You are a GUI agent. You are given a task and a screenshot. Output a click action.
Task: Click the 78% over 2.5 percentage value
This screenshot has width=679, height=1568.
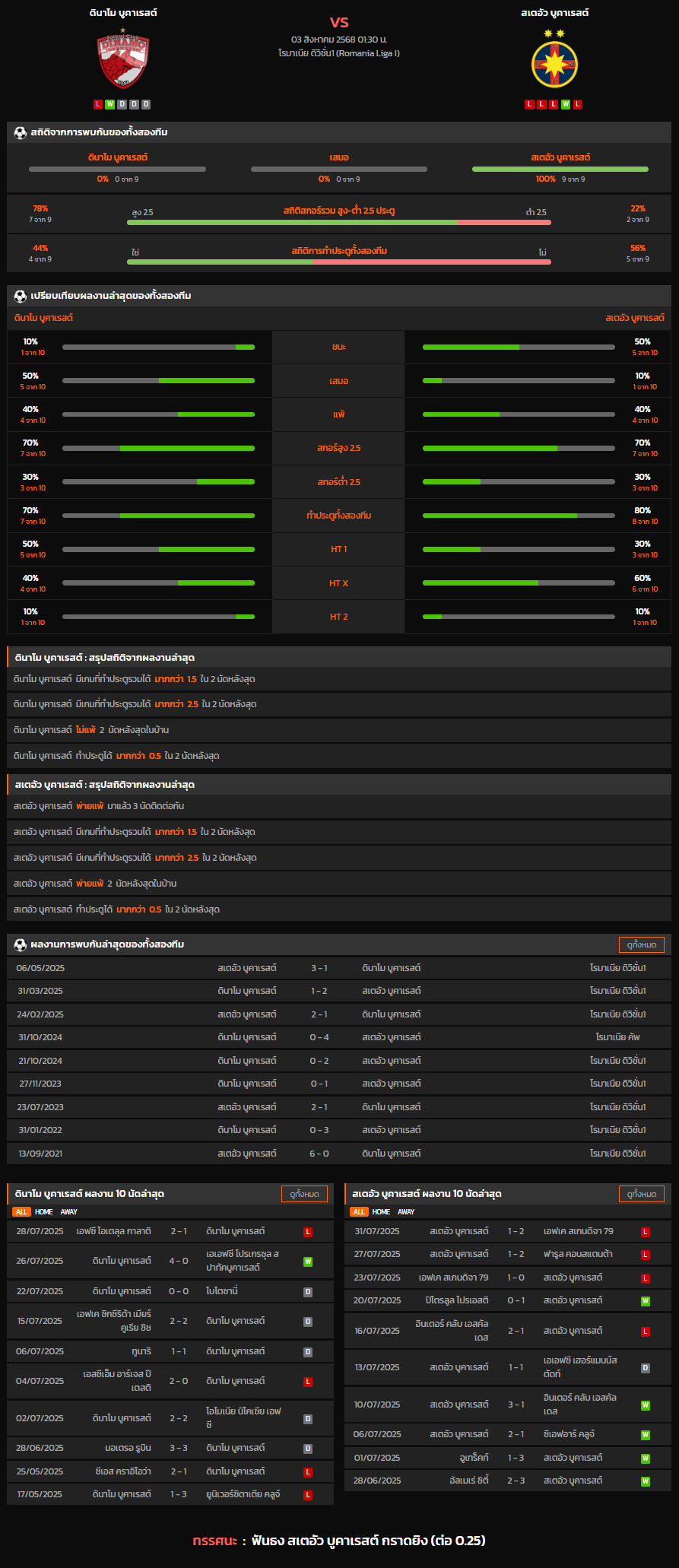pyautogui.click(x=40, y=208)
